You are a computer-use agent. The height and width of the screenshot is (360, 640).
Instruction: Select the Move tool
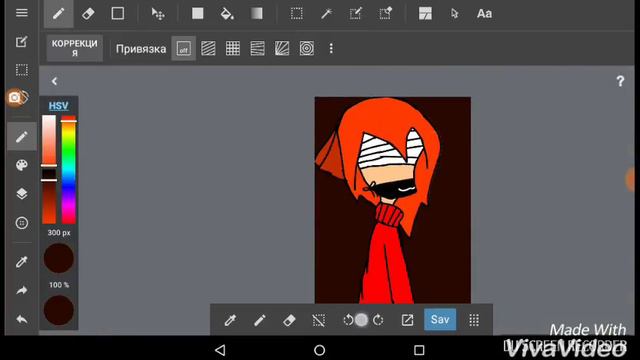tap(158, 14)
